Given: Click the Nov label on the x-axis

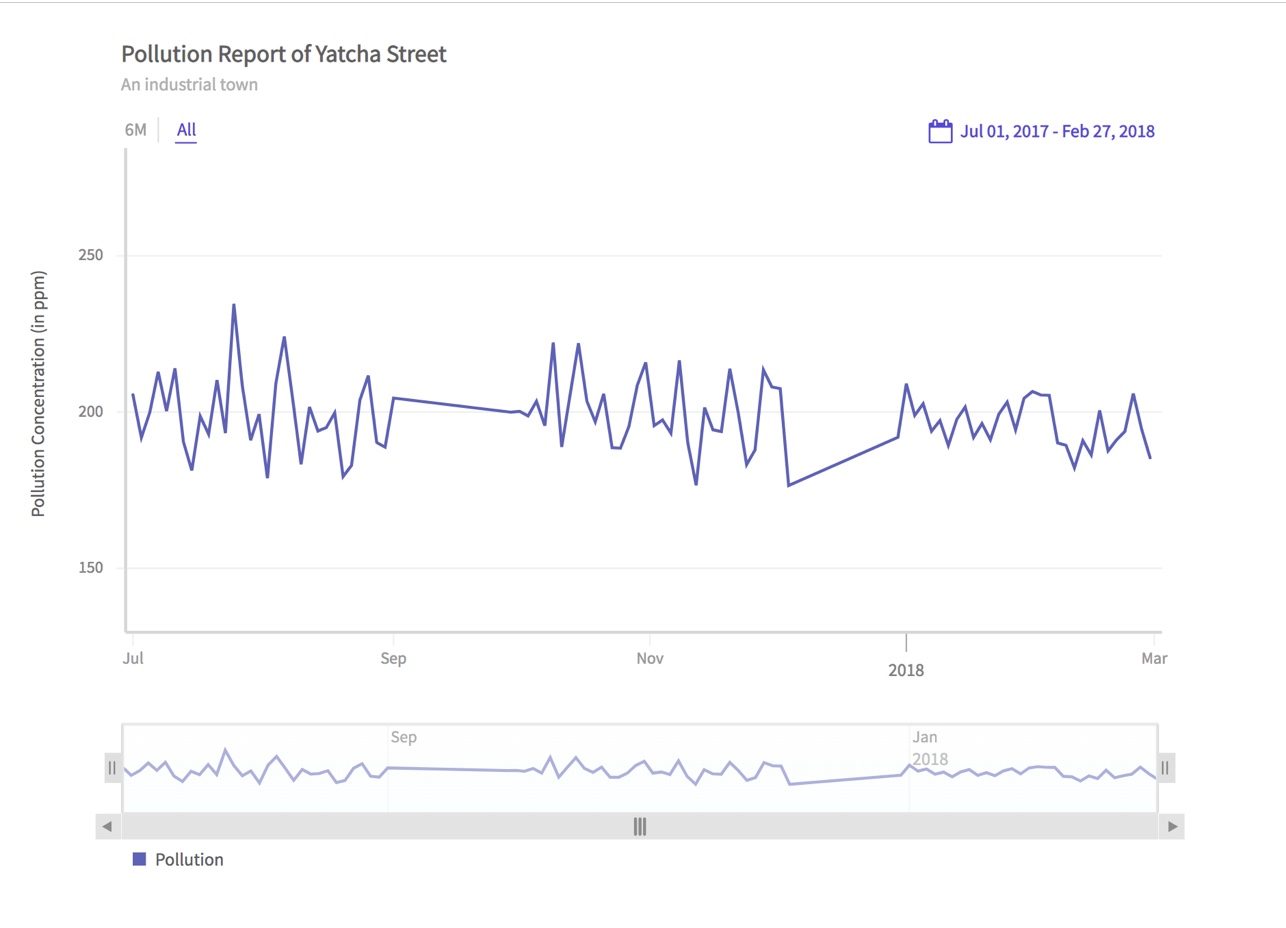Looking at the screenshot, I should coord(650,659).
